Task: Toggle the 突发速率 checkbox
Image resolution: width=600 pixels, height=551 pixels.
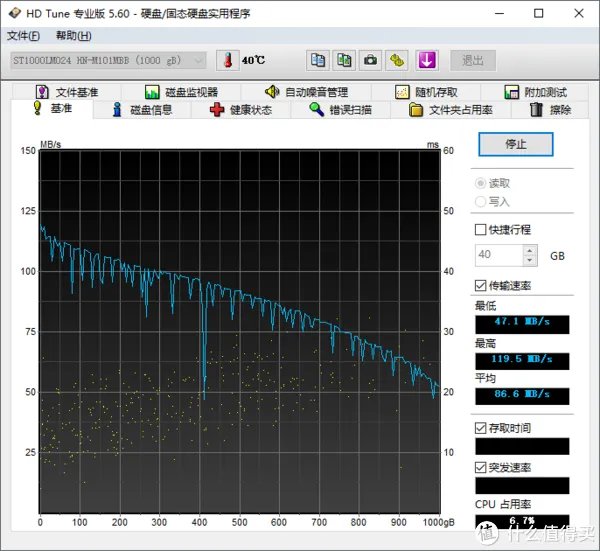Action: tap(481, 467)
